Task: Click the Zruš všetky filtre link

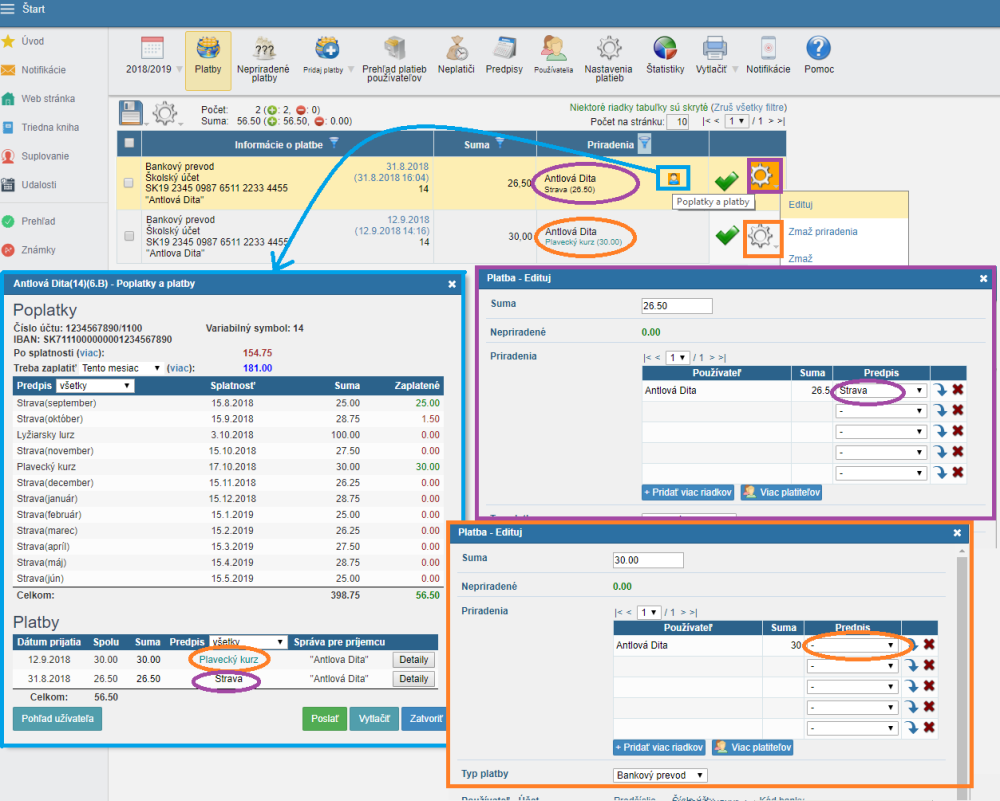Action: pos(748,106)
